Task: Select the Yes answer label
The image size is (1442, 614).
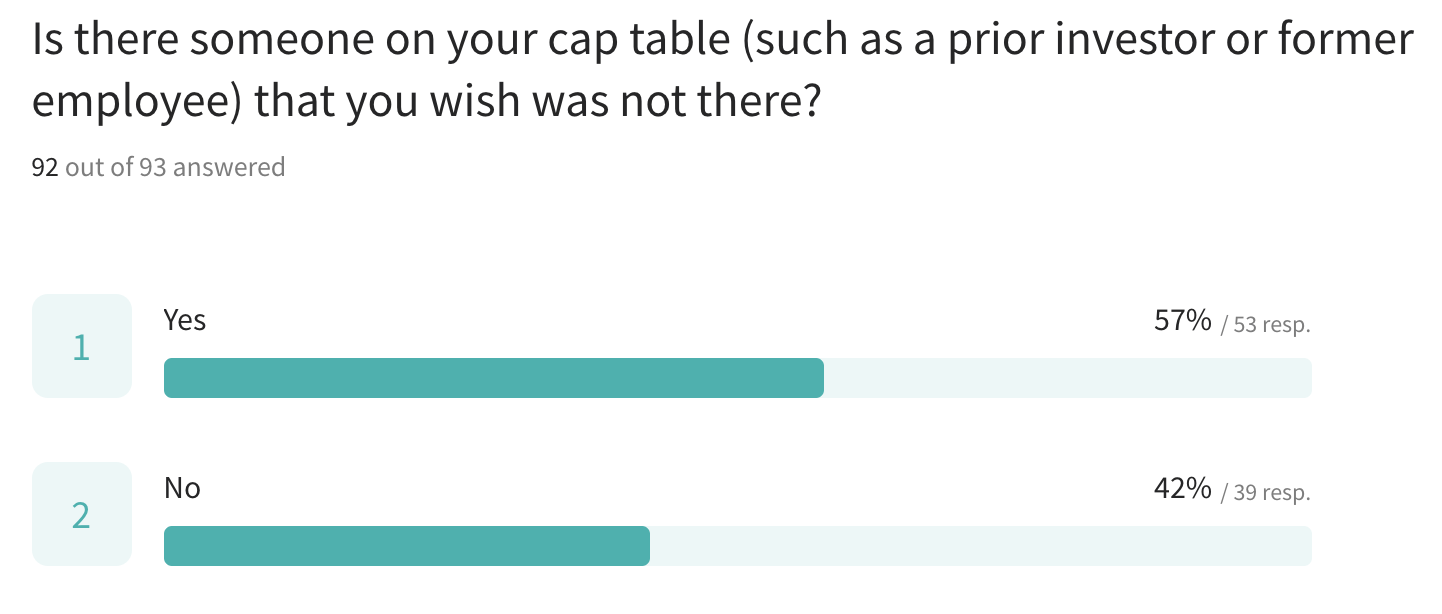Action: [185, 320]
